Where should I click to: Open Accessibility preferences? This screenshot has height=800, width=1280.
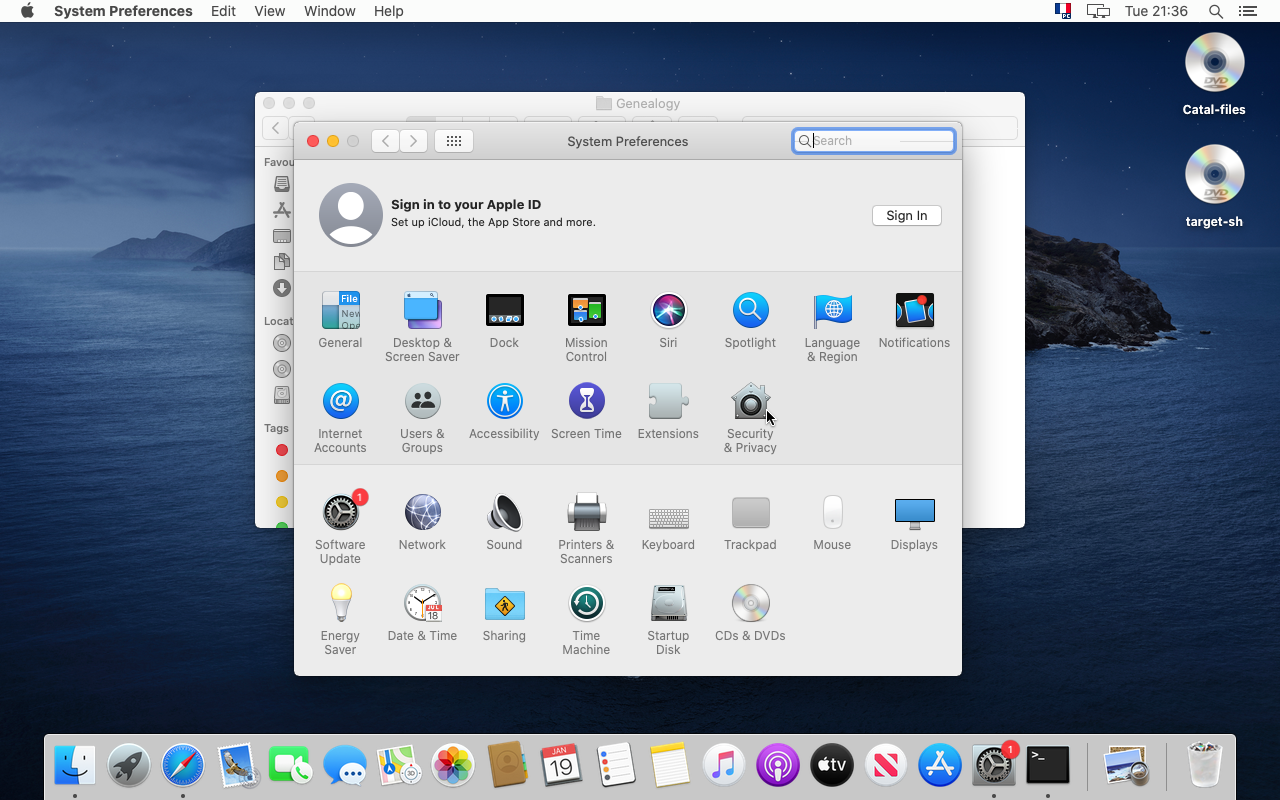504,411
